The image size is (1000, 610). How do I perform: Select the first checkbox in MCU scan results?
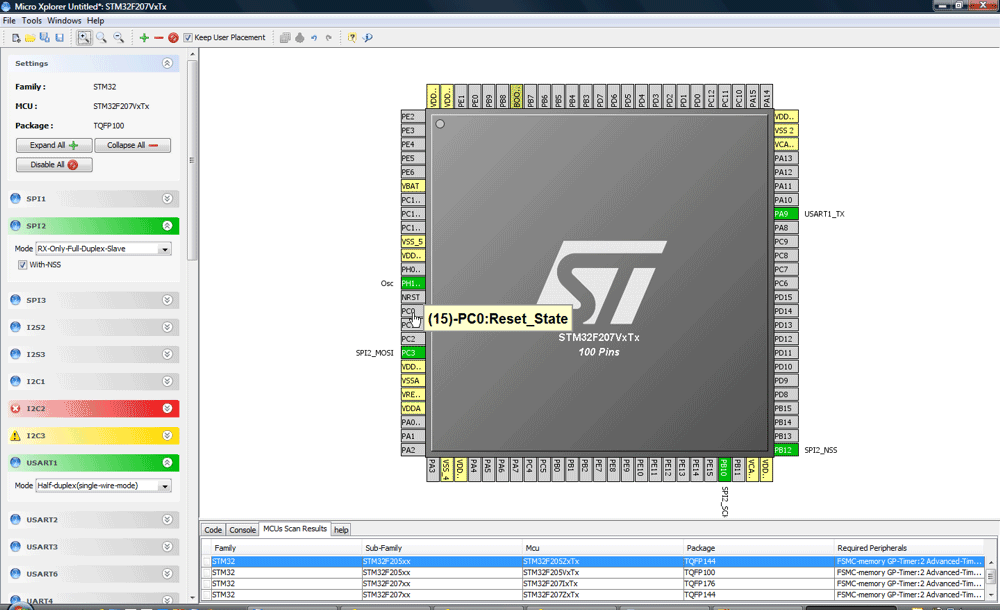(206, 561)
